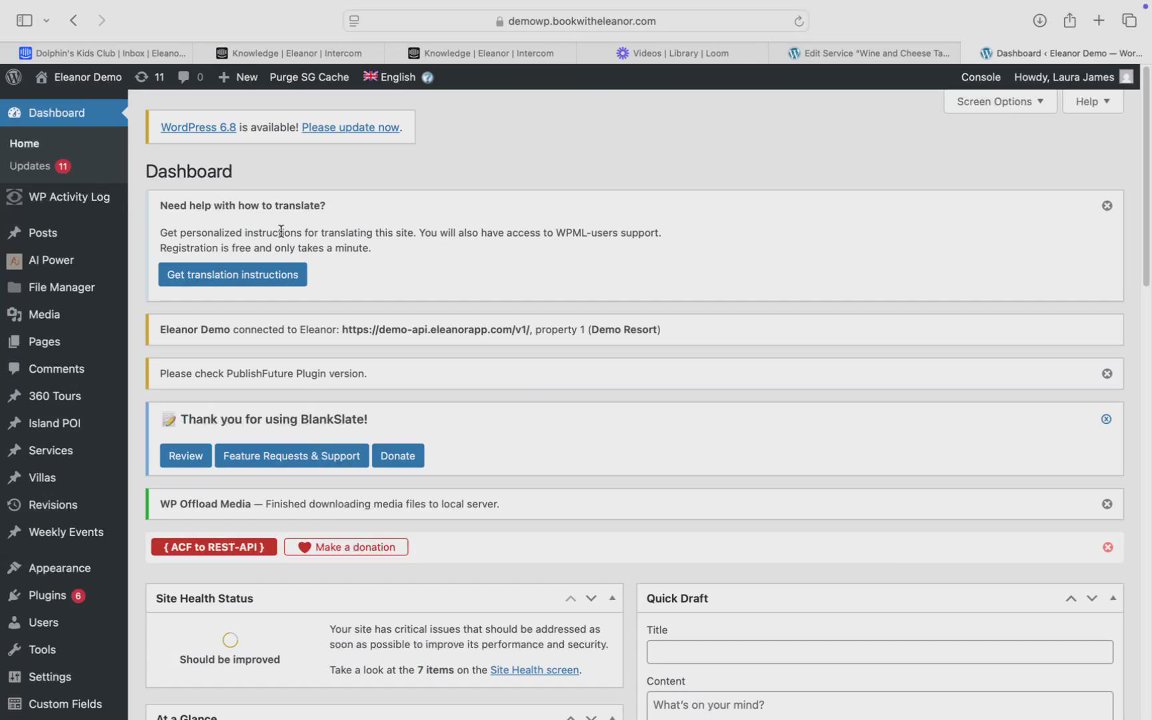Toggle the Safari sidebar button
Viewport: 1152px width, 720px height.
[24, 21]
